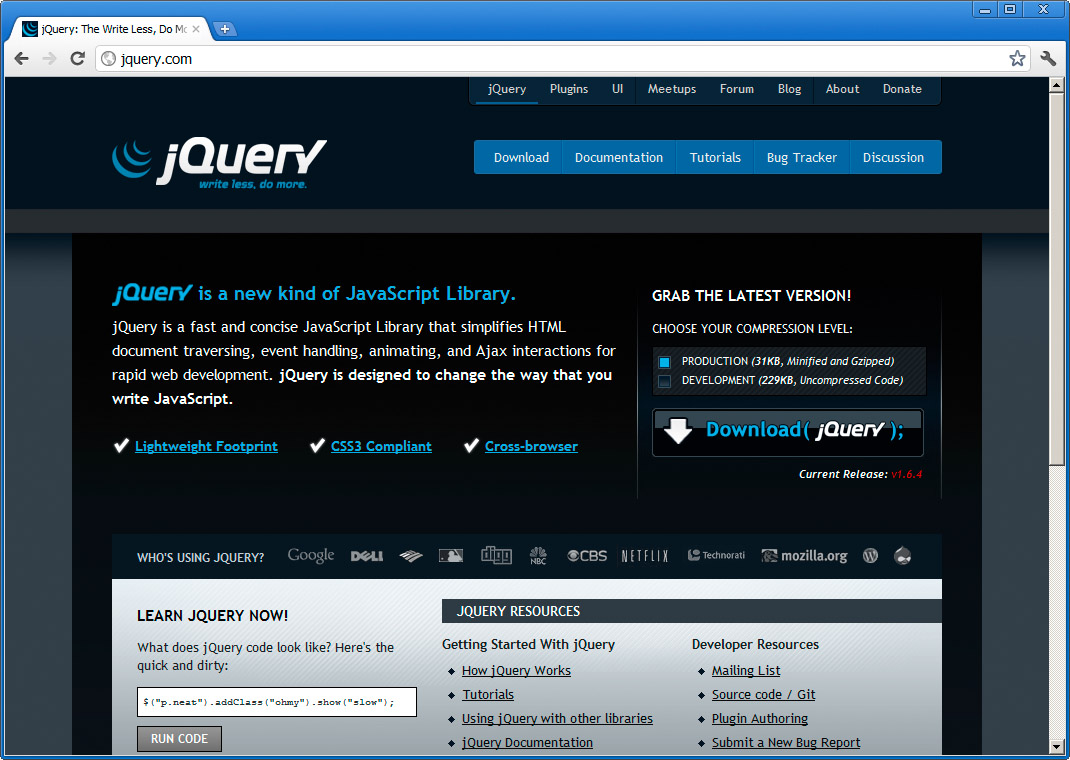Open Blog in the top navigation

[x=790, y=89]
